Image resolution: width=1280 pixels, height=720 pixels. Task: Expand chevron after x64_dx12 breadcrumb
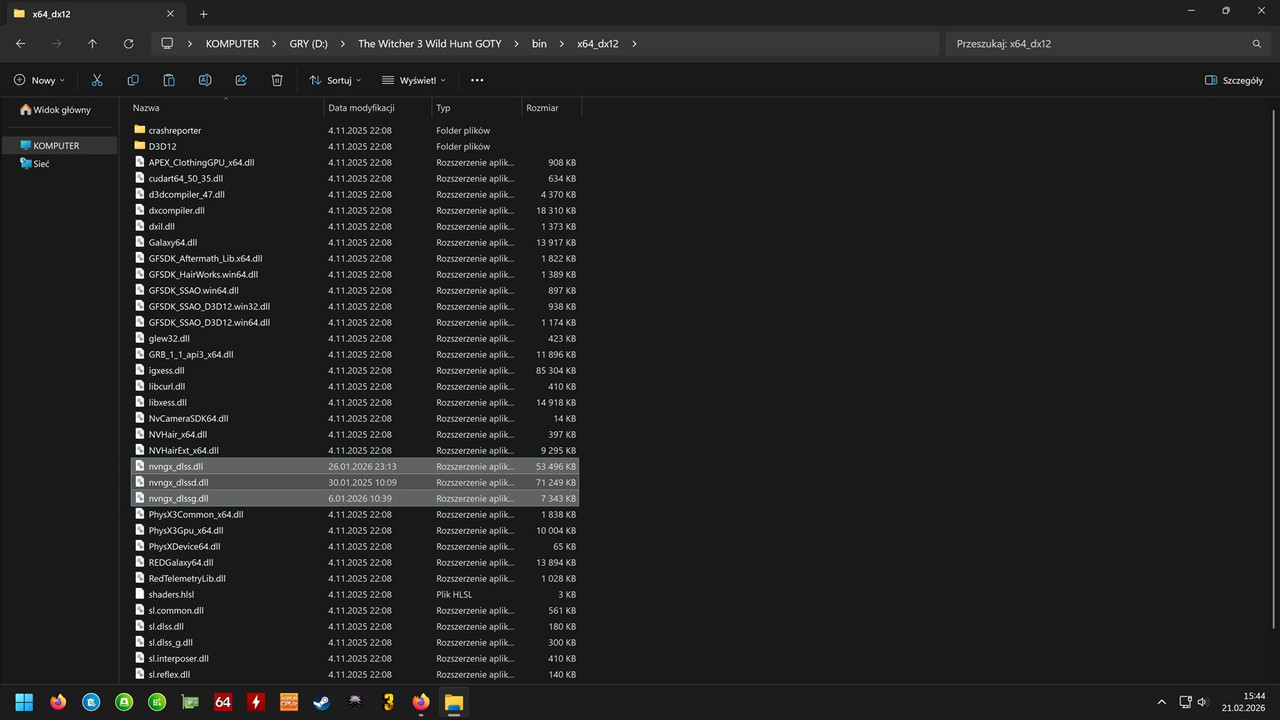click(x=634, y=44)
